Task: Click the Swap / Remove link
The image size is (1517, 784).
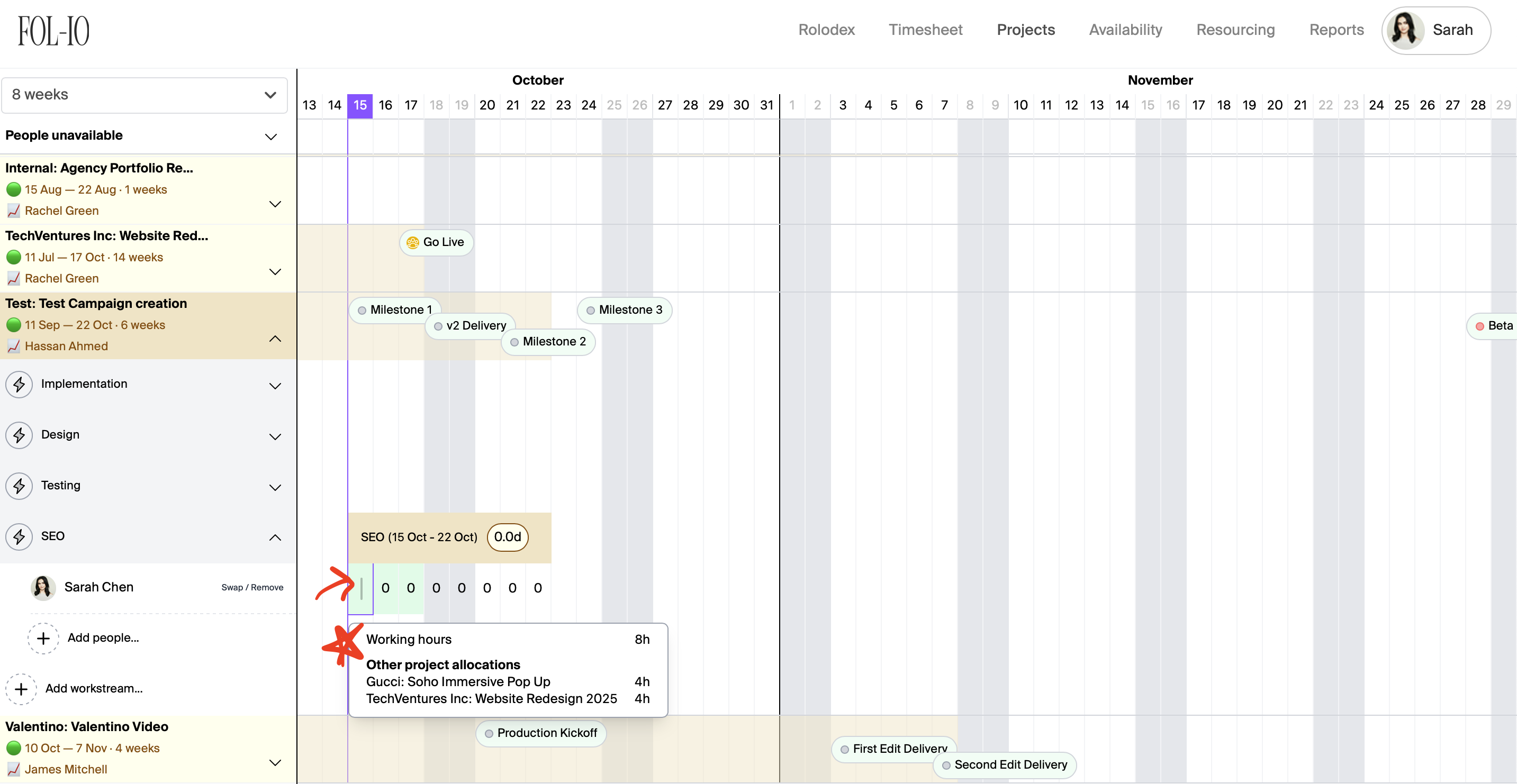Action: click(252, 587)
